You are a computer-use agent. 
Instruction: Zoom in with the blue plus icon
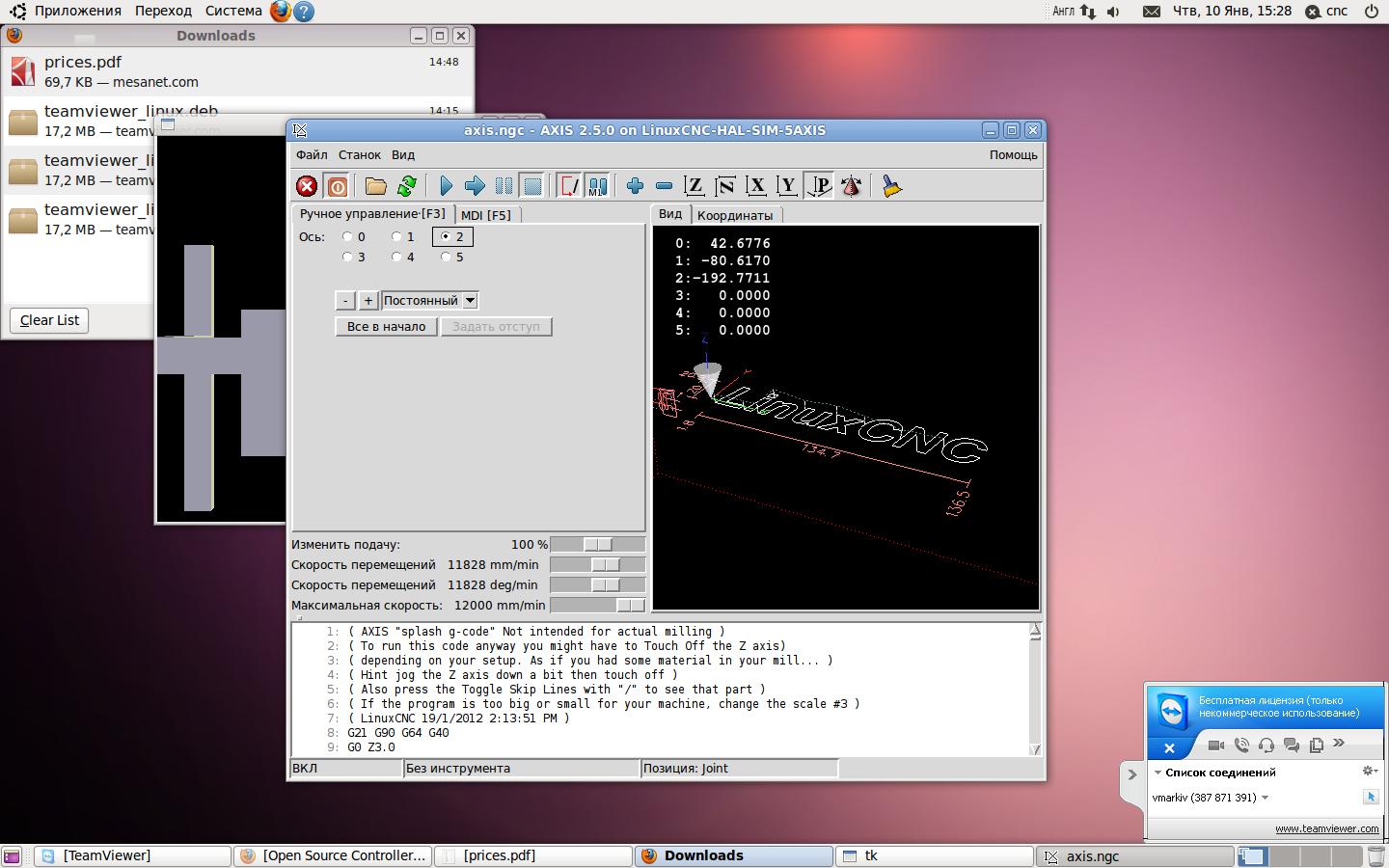(x=635, y=186)
